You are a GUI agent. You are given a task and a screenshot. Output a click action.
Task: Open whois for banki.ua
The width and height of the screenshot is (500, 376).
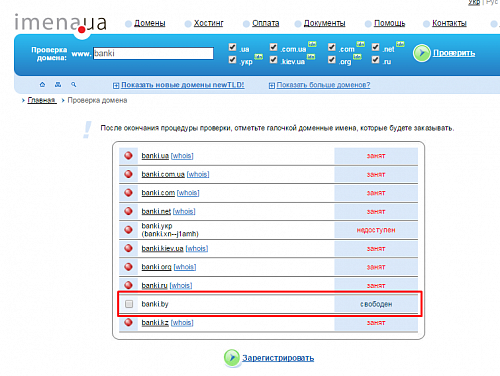[x=182, y=156]
